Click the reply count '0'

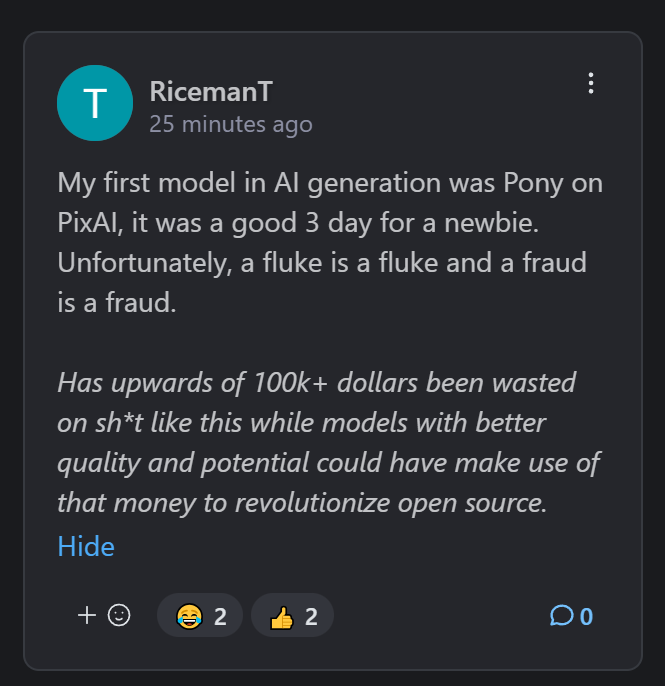point(587,616)
